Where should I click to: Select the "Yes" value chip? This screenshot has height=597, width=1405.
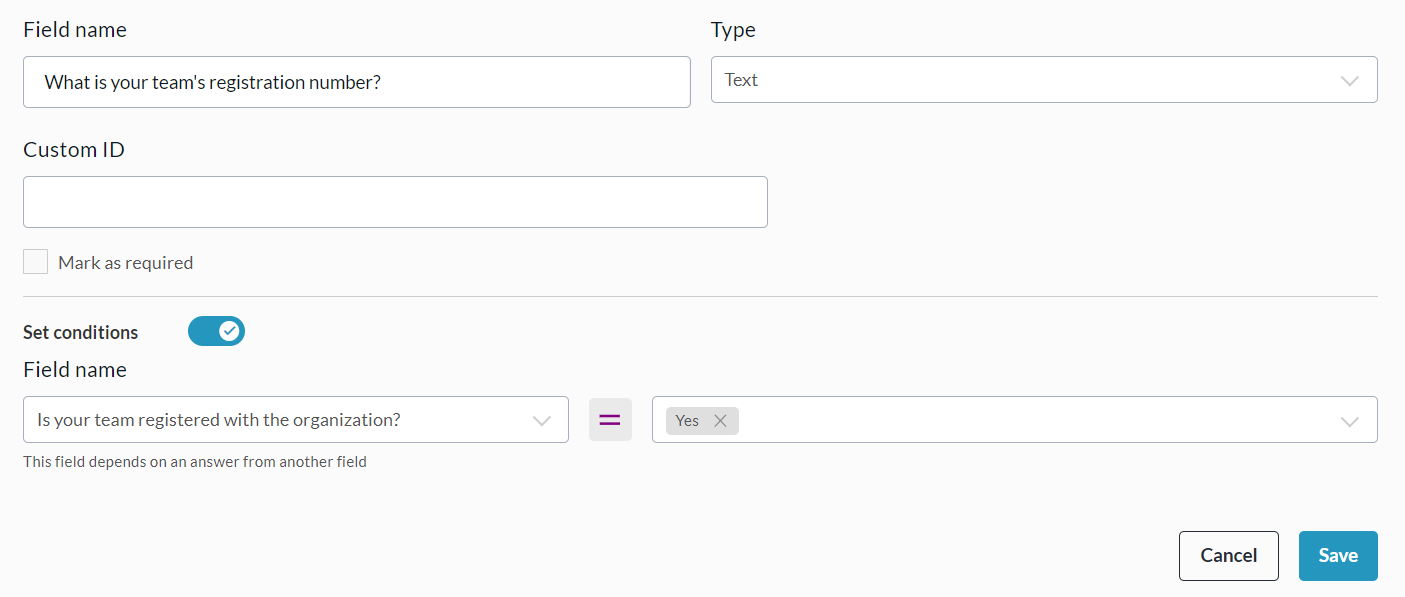pos(687,421)
